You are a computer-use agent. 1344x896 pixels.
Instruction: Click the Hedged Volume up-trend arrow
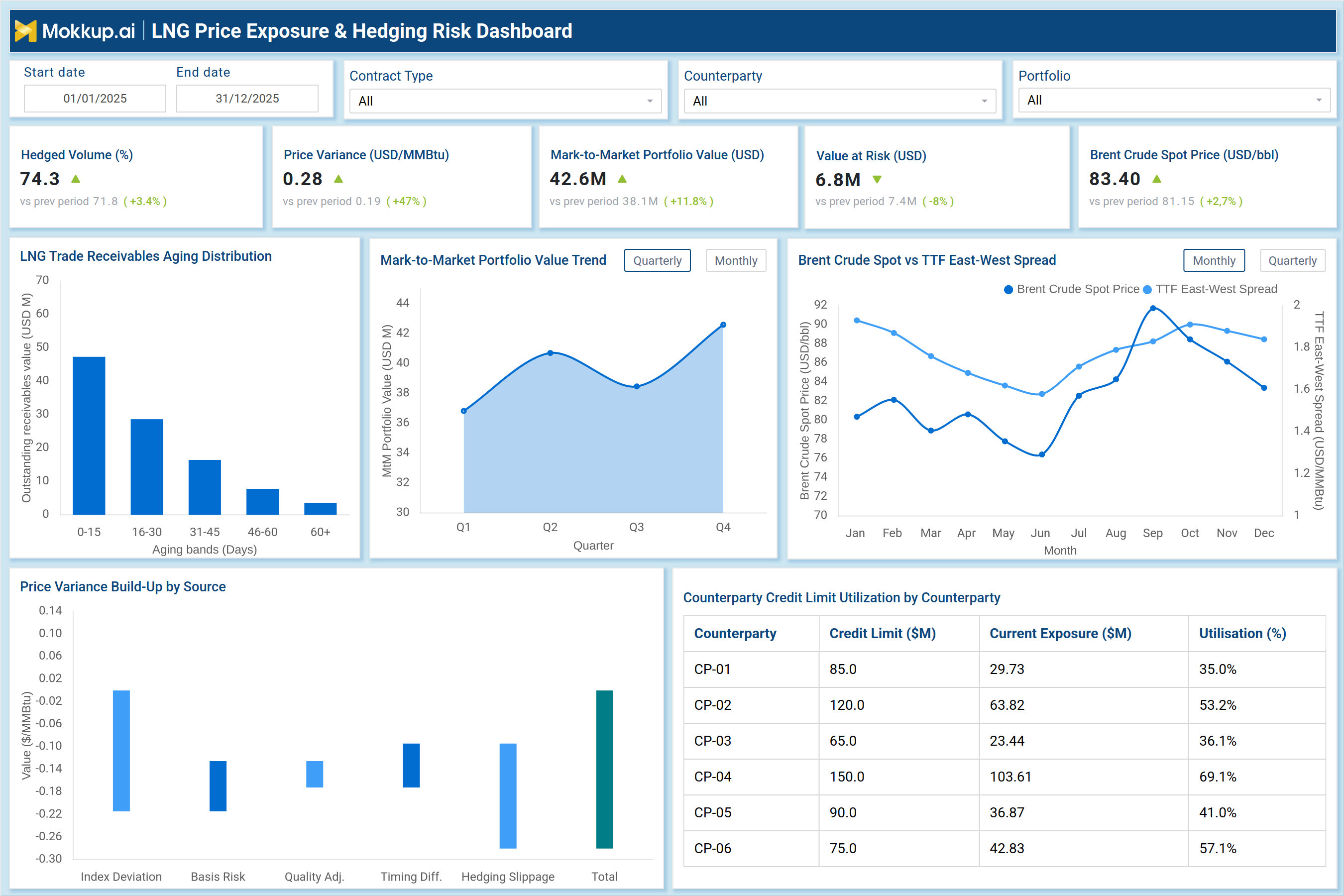76,179
